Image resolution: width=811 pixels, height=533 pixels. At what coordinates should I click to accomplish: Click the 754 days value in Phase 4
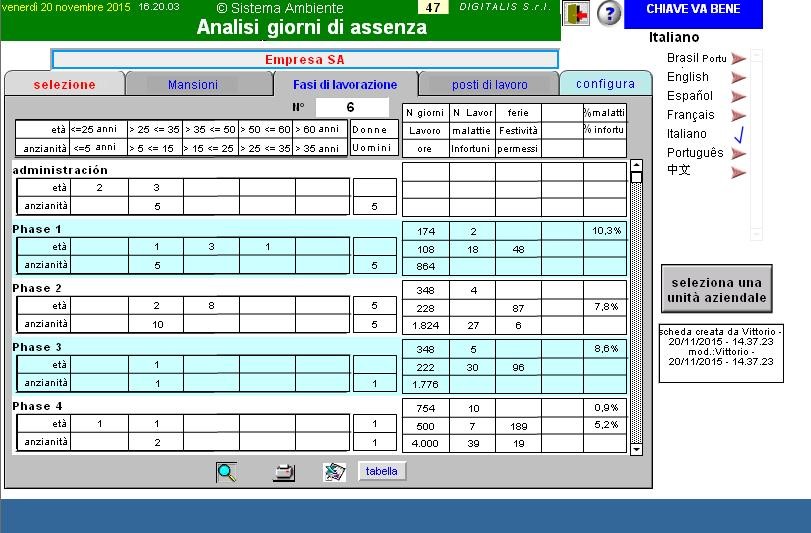tap(426, 408)
